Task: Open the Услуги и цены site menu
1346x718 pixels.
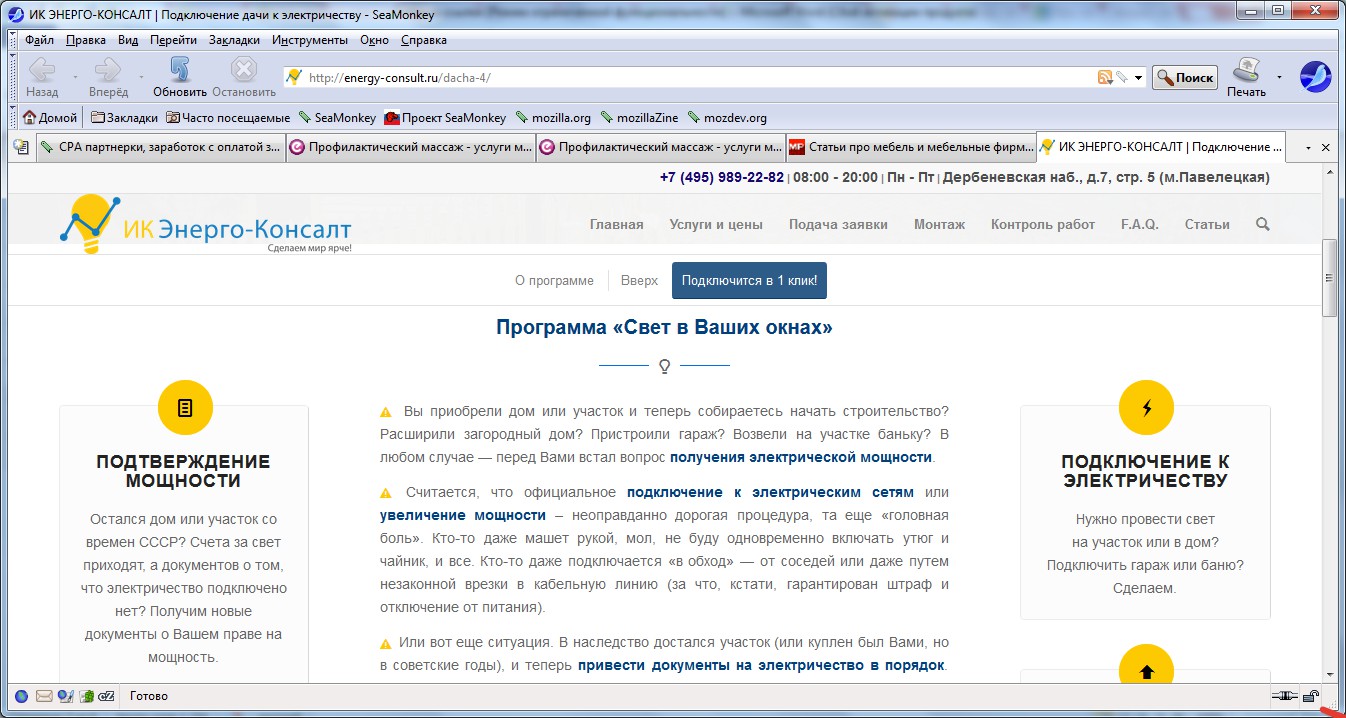Action: point(716,224)
